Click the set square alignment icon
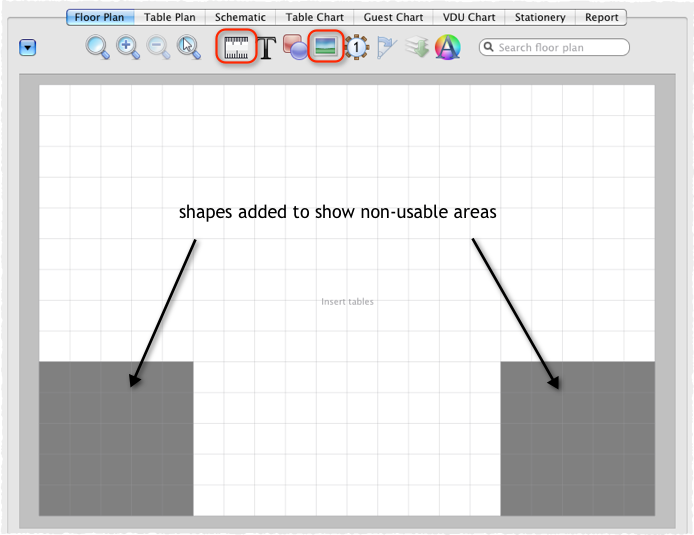 click(x=387, y=47)
